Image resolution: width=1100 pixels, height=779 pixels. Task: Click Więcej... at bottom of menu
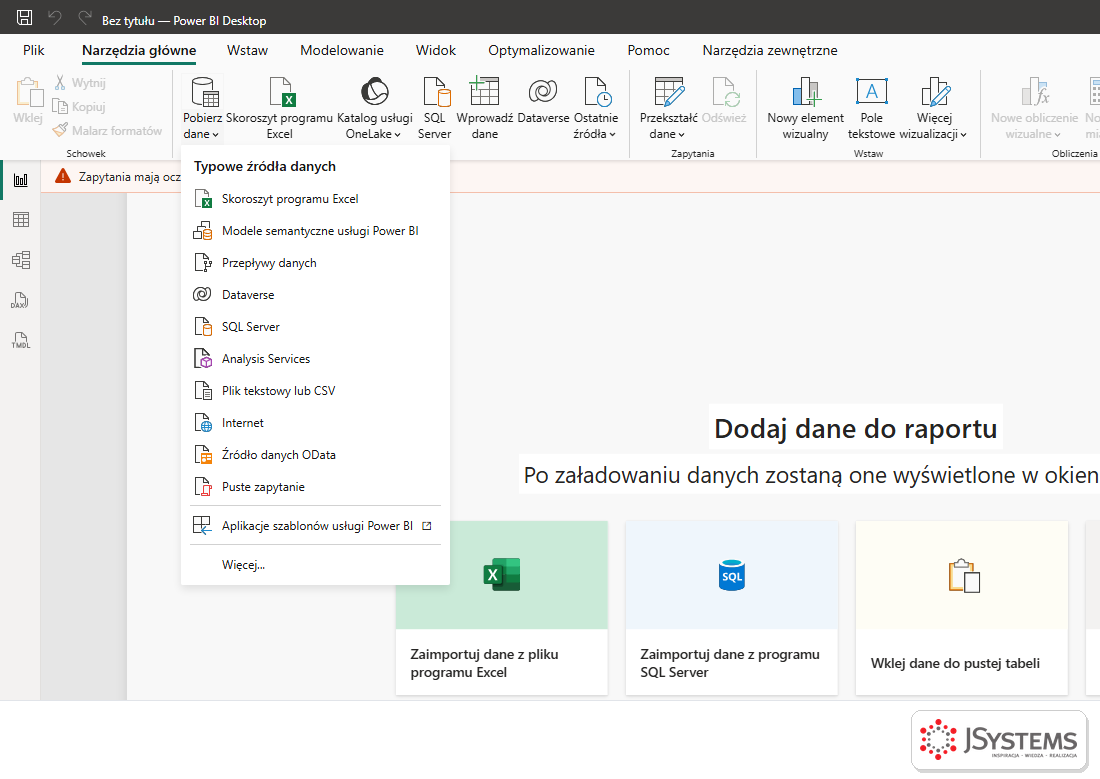pyautogui.click(x=315, y=565)
